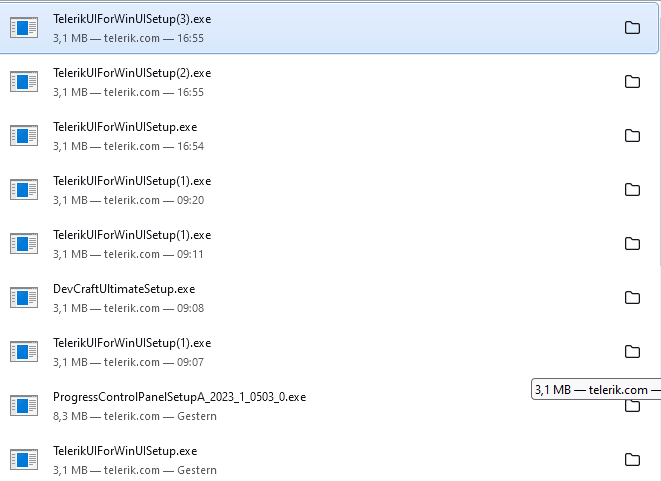
Task: Click file icon of the 09:07 download
Action: [x=24, y=352]
